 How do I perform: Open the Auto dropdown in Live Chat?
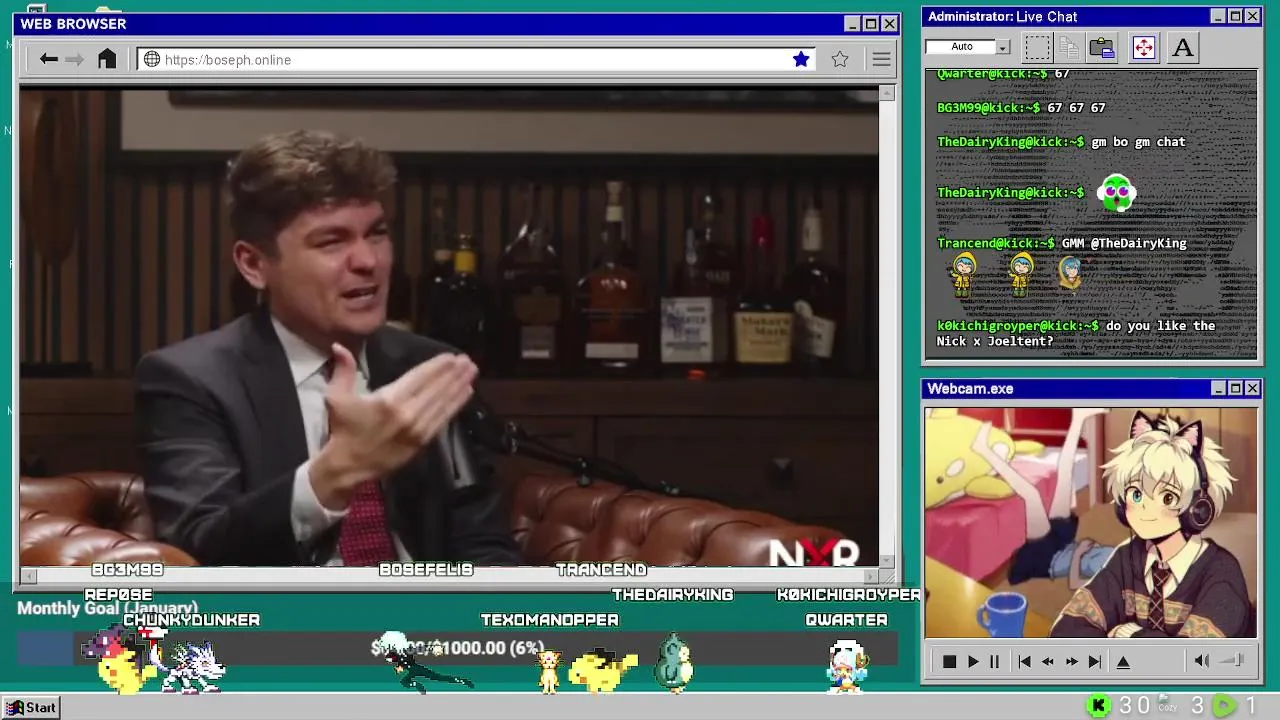coord(1003,47)
